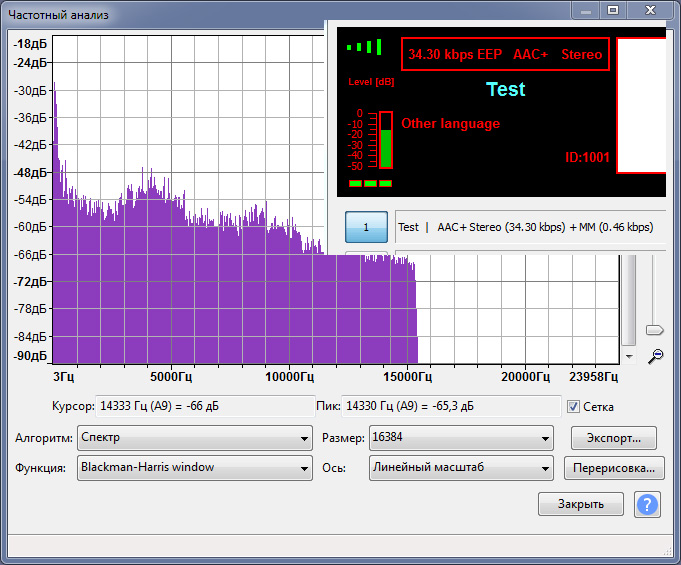Click the vertical scrollbar track beside the graph
This screenshot has width=681, height=565.
coord(629,300)
